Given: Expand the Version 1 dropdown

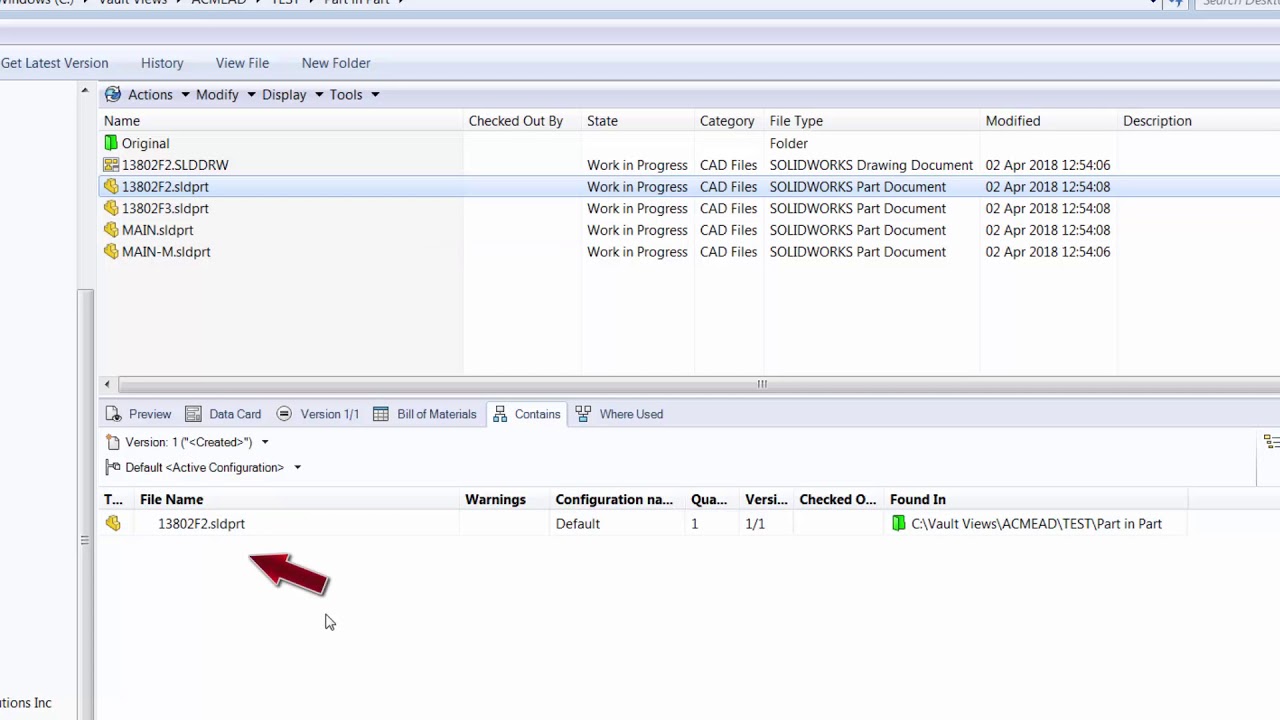Looking at the screenshot, I should [x=265, y=442].
